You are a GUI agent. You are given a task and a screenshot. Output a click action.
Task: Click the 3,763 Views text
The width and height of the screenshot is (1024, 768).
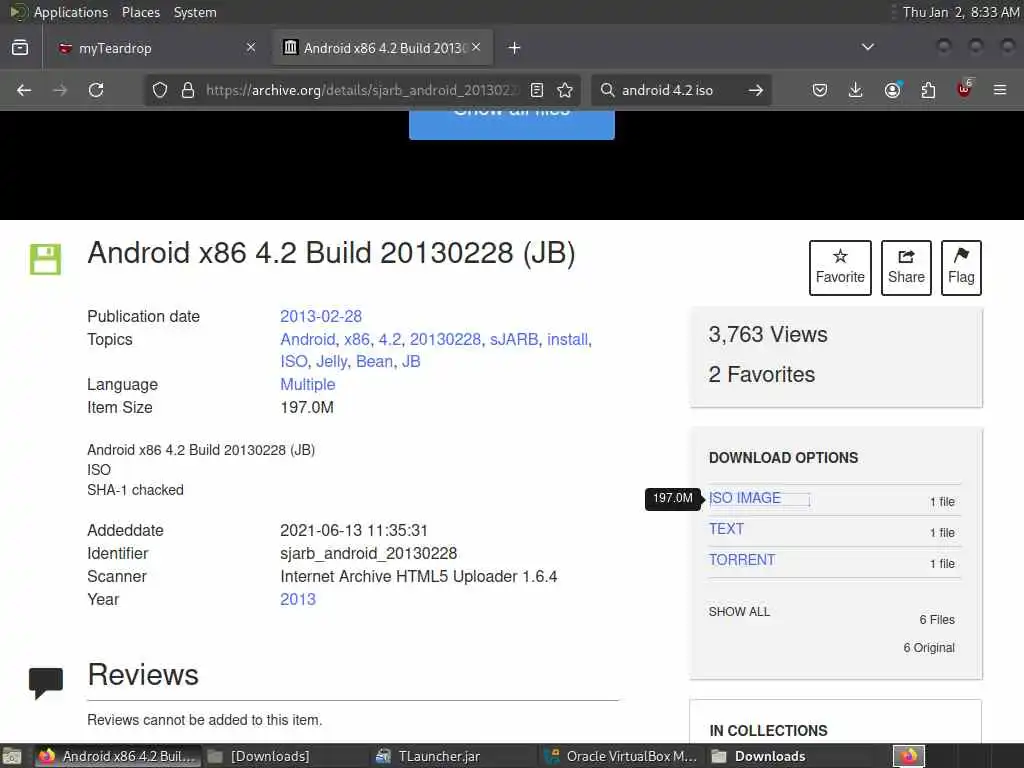point(768,334)
